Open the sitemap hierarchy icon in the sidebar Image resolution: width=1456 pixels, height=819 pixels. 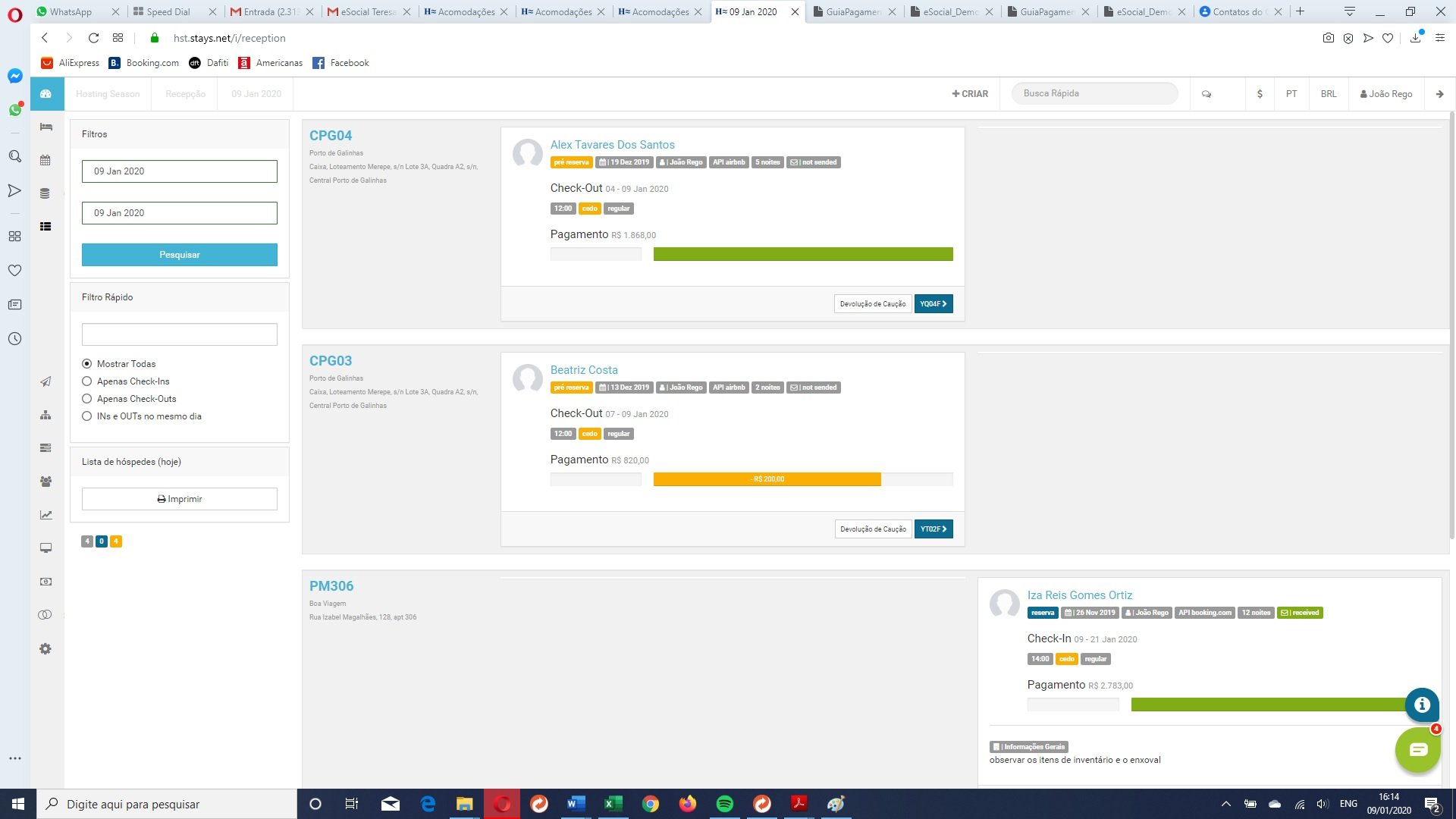[x=45, y=415]
